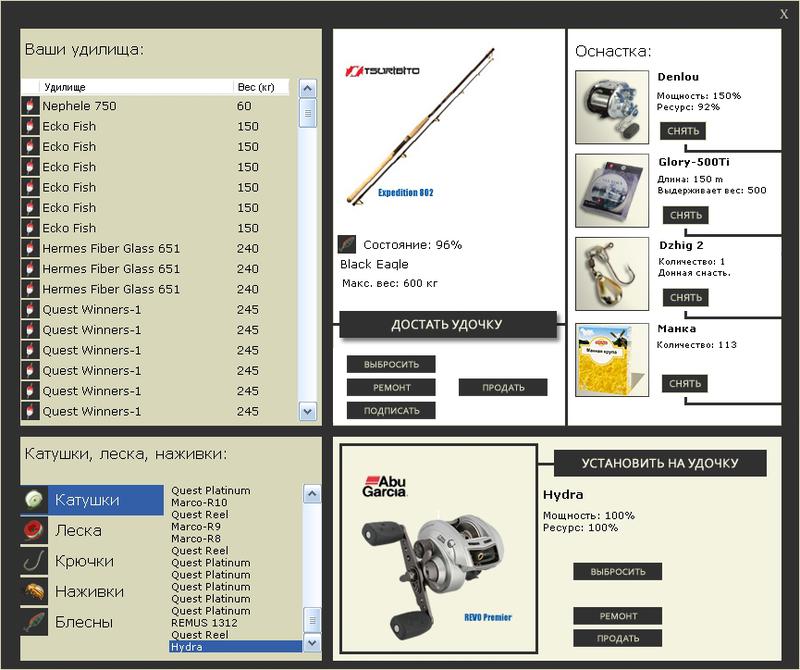
Task: Click the Манка bait thumbnail
Action: coord(612,360)
